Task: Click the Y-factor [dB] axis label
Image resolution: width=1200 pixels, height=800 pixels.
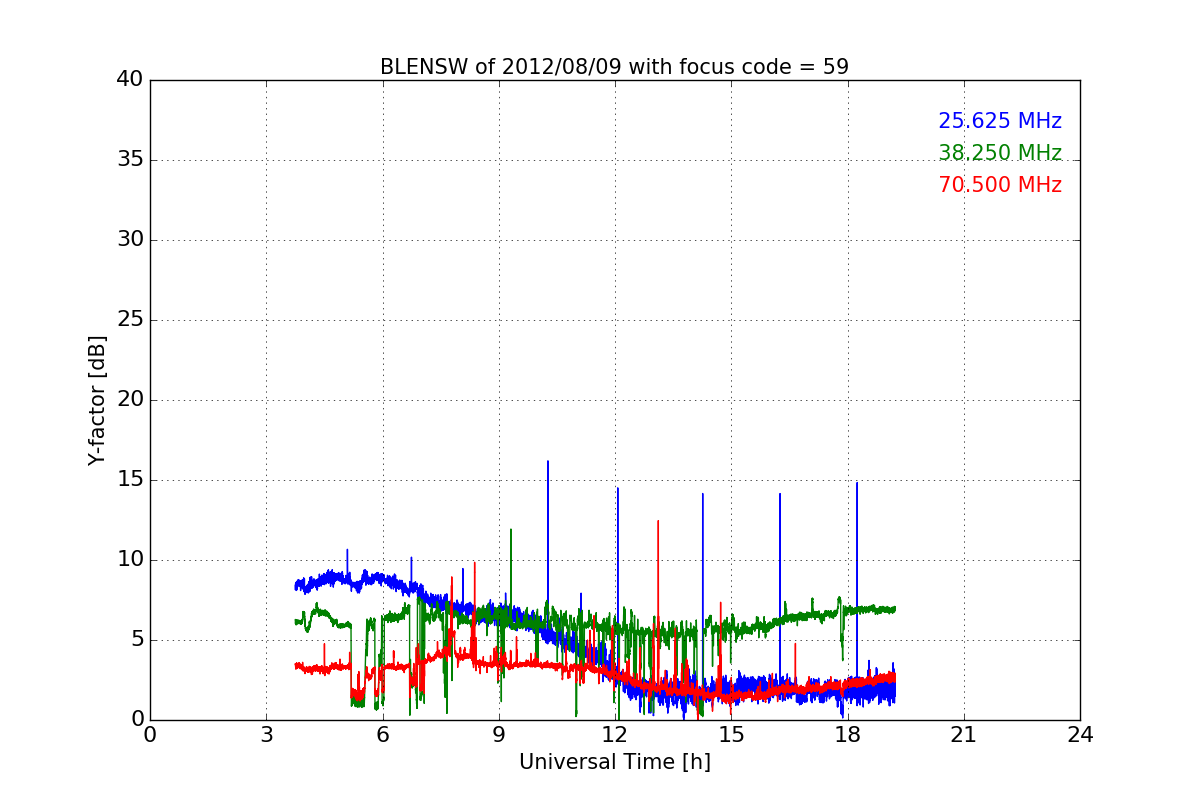Action: tap(97, 400)
